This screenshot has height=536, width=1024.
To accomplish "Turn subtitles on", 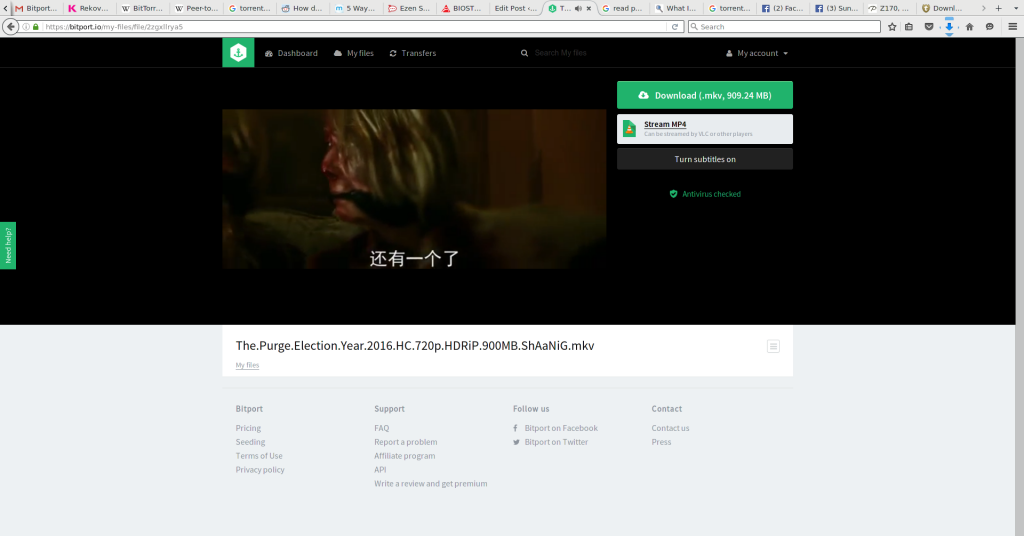I will 705,159.
